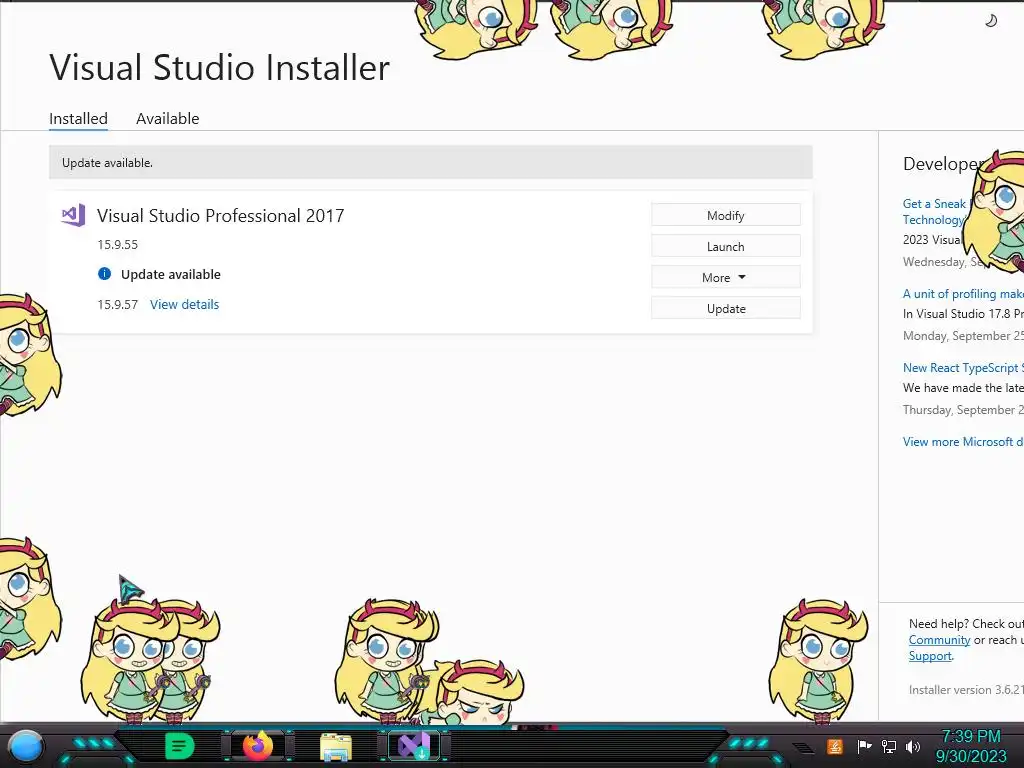Select version text 15.9.55

[118, 245]
